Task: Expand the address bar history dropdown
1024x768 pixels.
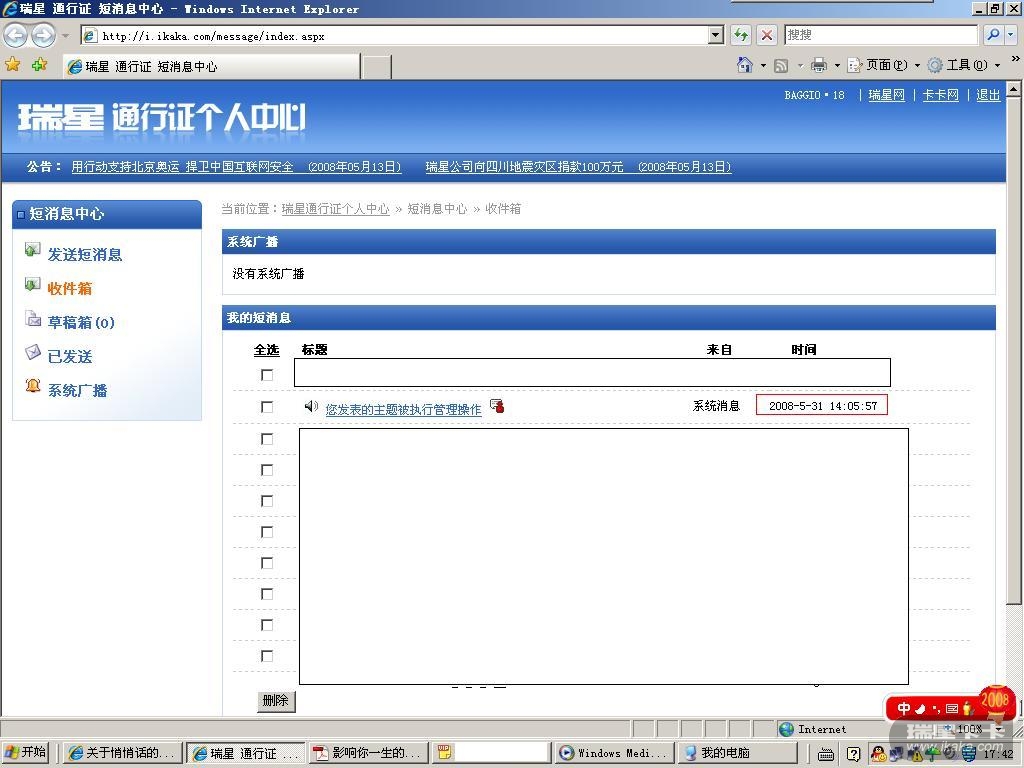Action: [x=716, y=35]
